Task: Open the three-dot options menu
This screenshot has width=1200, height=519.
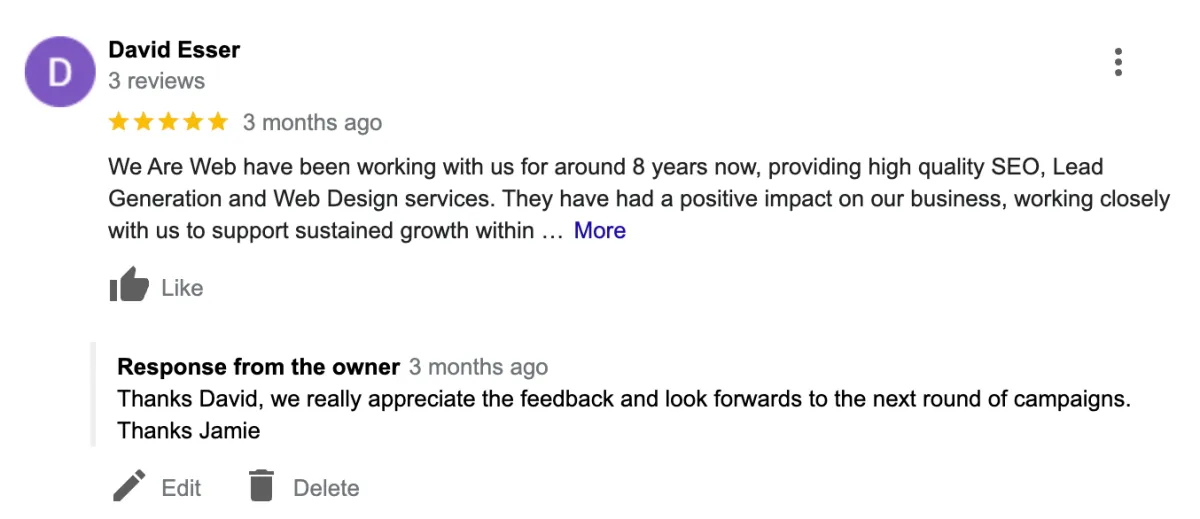Action: point(1118,62)
